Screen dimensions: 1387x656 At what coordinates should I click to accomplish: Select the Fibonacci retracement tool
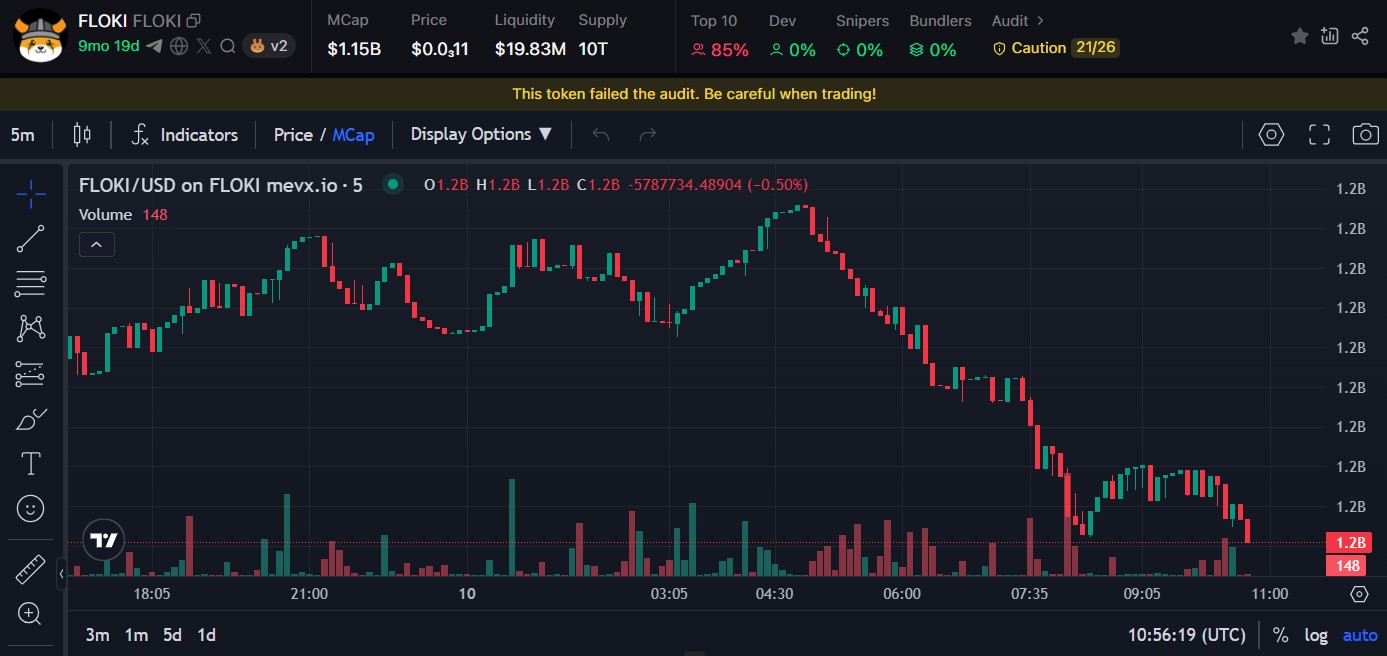31,284
